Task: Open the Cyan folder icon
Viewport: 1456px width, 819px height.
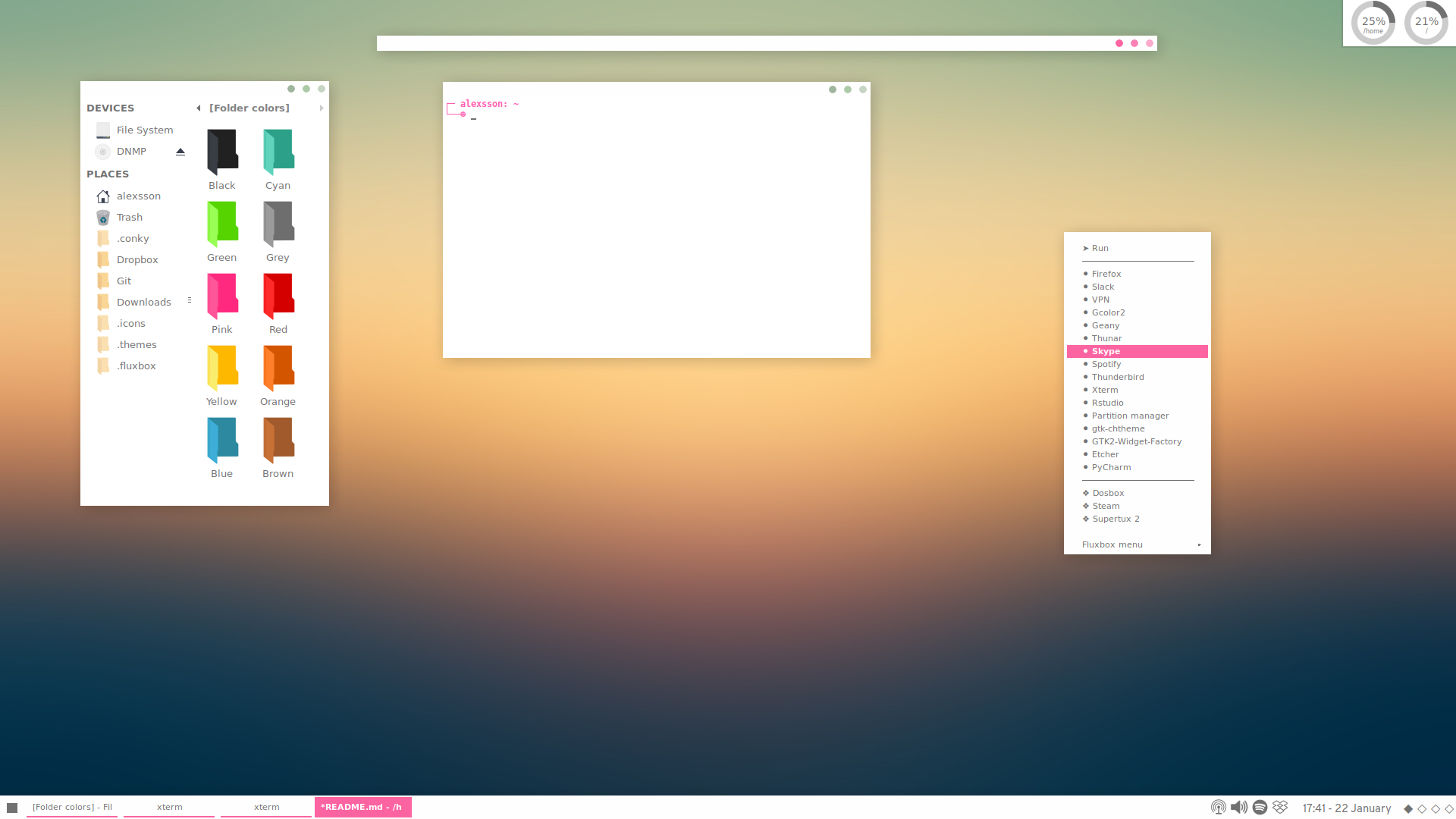Action: tap(278, 152)
